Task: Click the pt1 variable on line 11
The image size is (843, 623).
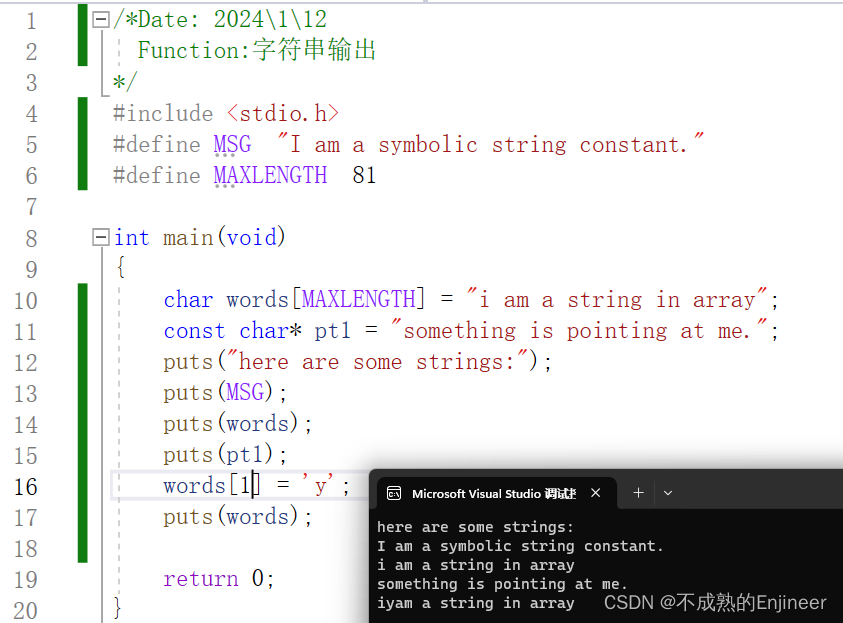Action: (x=333, y=331)
